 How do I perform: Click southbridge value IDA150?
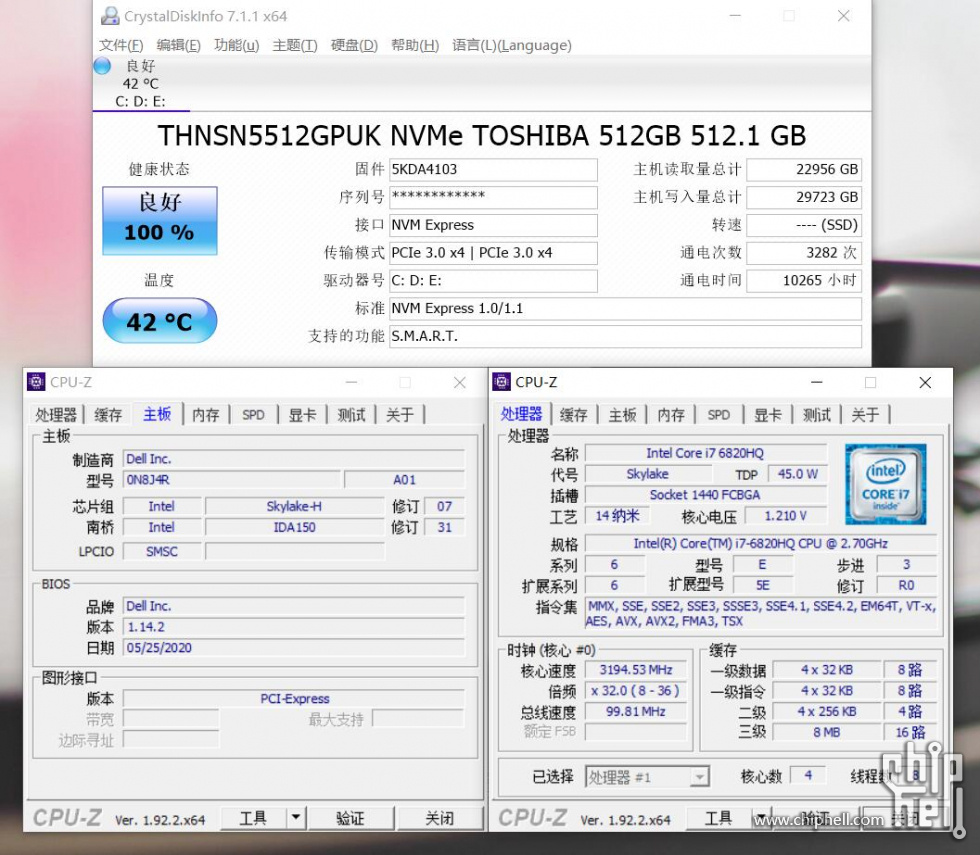point(294,527)
